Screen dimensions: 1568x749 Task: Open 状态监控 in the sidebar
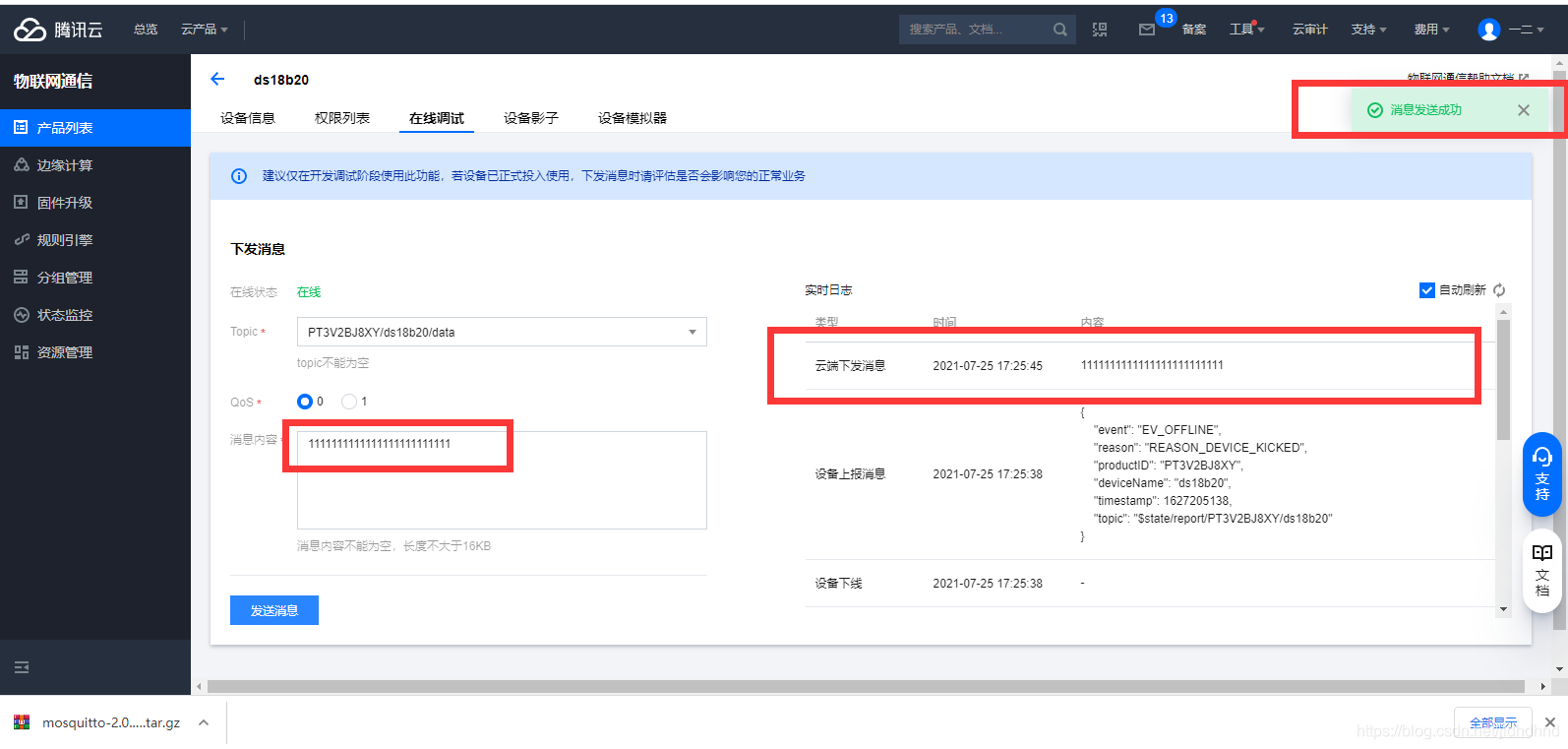click(x=95, y=315)
